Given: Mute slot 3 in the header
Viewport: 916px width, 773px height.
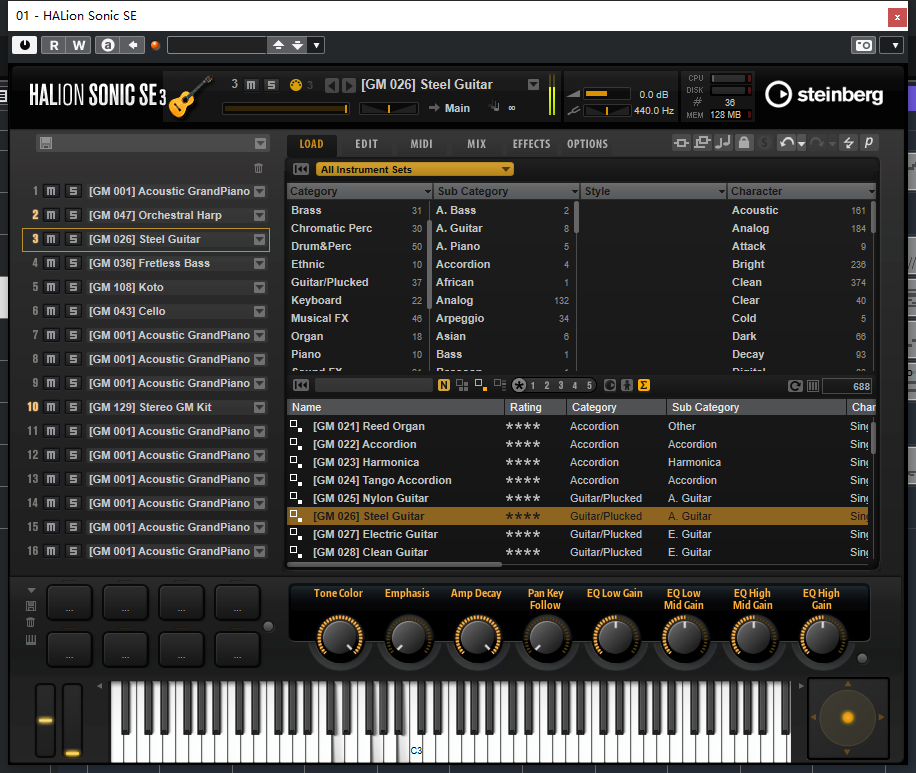Looking at the screenshot, I should (251, 85).
